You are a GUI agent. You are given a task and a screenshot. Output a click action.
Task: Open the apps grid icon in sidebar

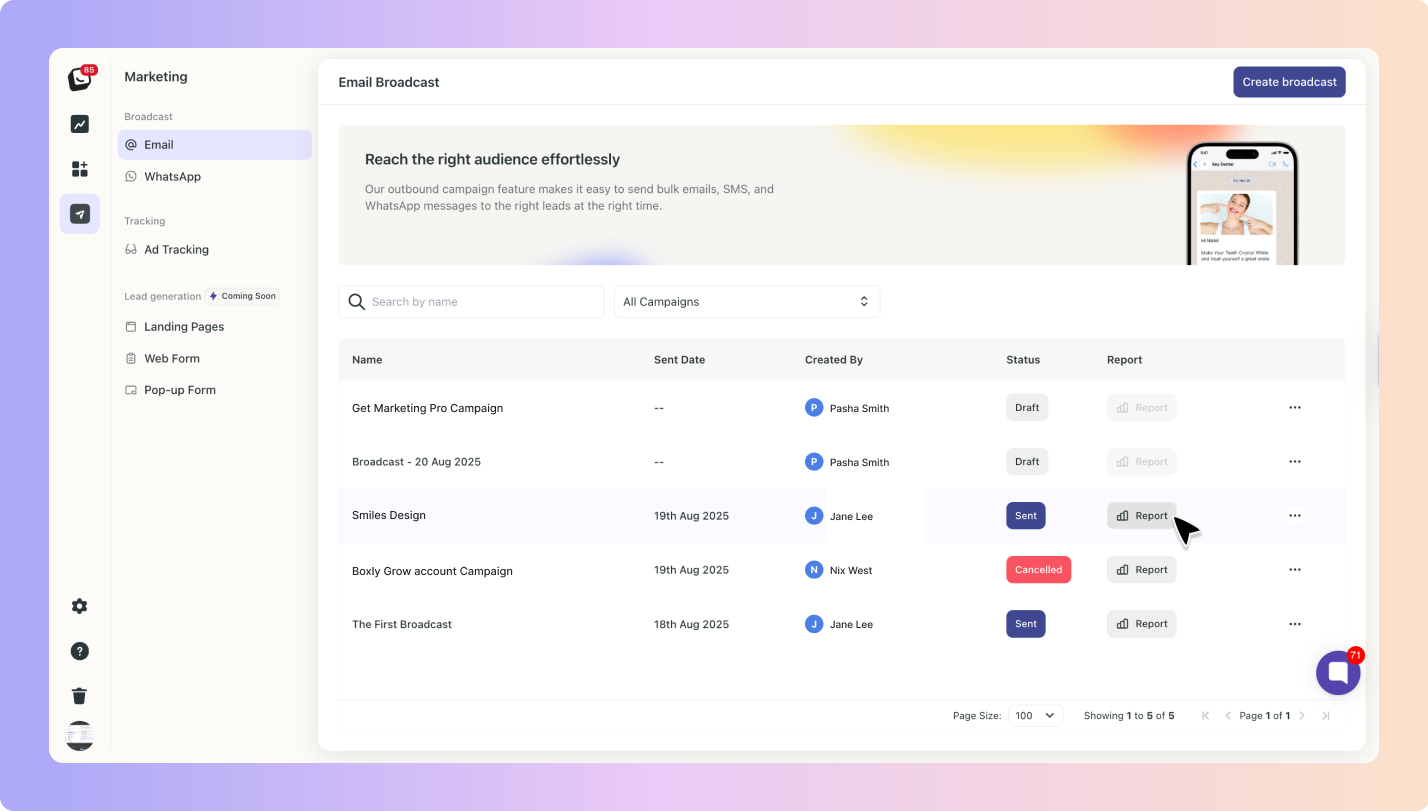(x=80, y=169)
